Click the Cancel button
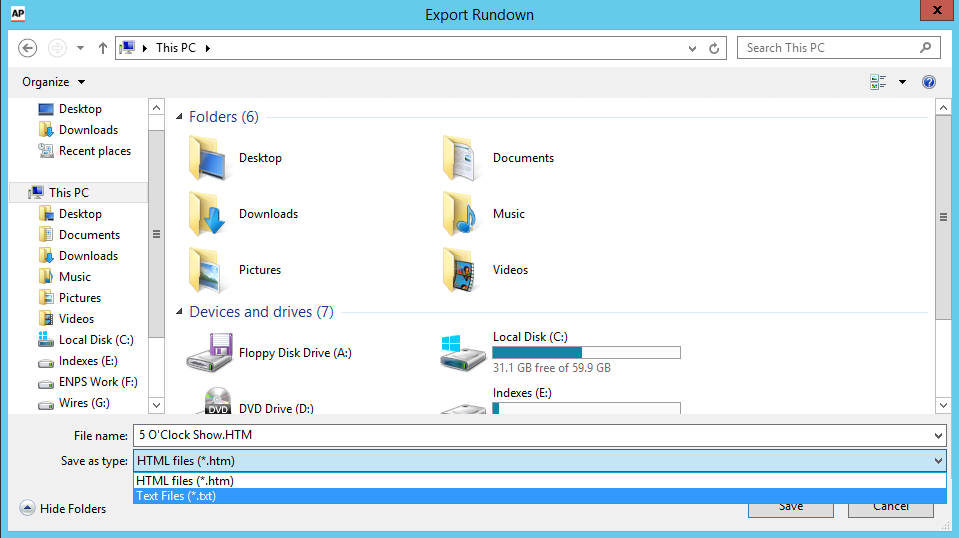This screenshot has height=538, width=959. point(890,510)
